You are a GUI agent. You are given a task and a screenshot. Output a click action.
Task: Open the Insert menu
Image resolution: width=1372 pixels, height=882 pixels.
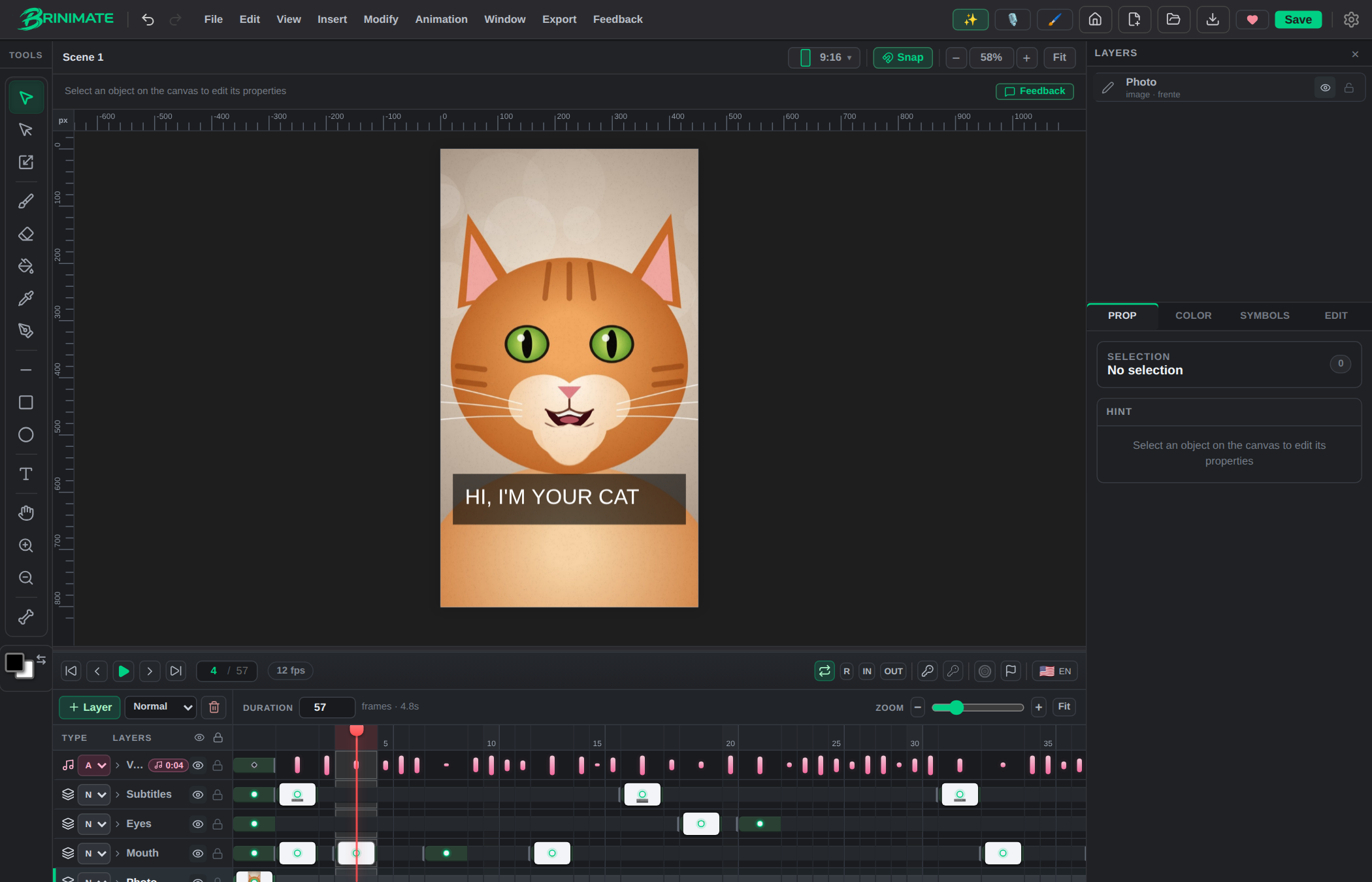point(332,20)
